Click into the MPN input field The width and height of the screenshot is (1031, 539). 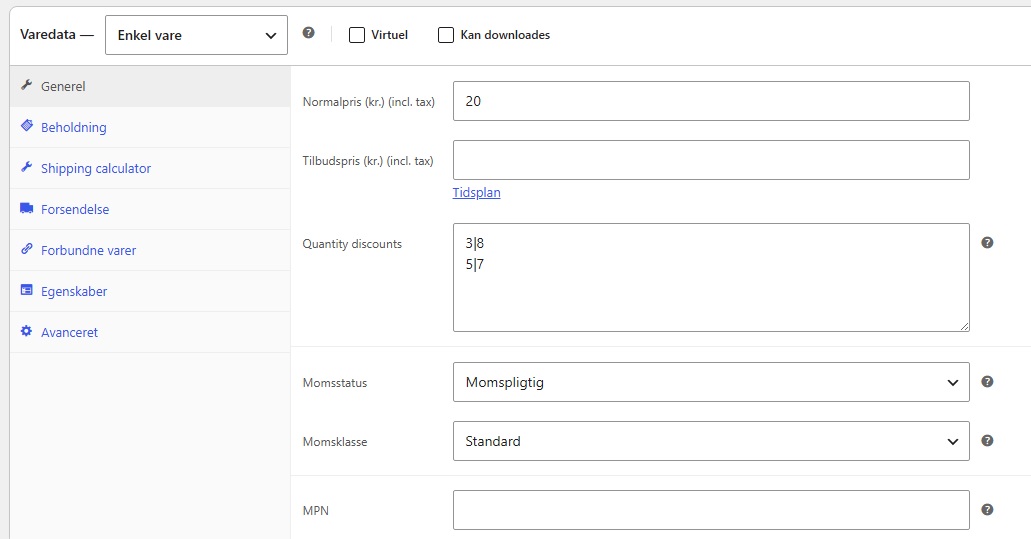[x=711, y=510]
